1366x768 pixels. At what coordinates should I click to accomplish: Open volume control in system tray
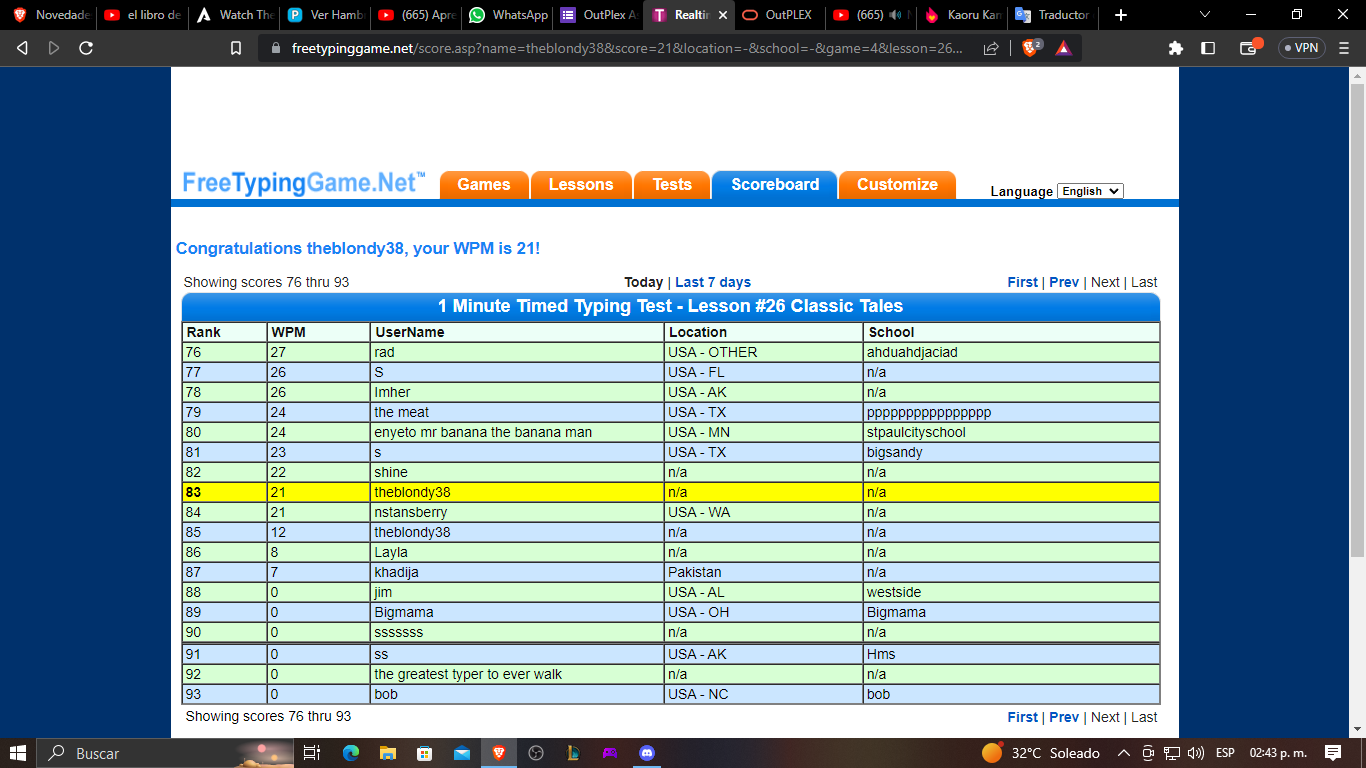click(1196, 753)
